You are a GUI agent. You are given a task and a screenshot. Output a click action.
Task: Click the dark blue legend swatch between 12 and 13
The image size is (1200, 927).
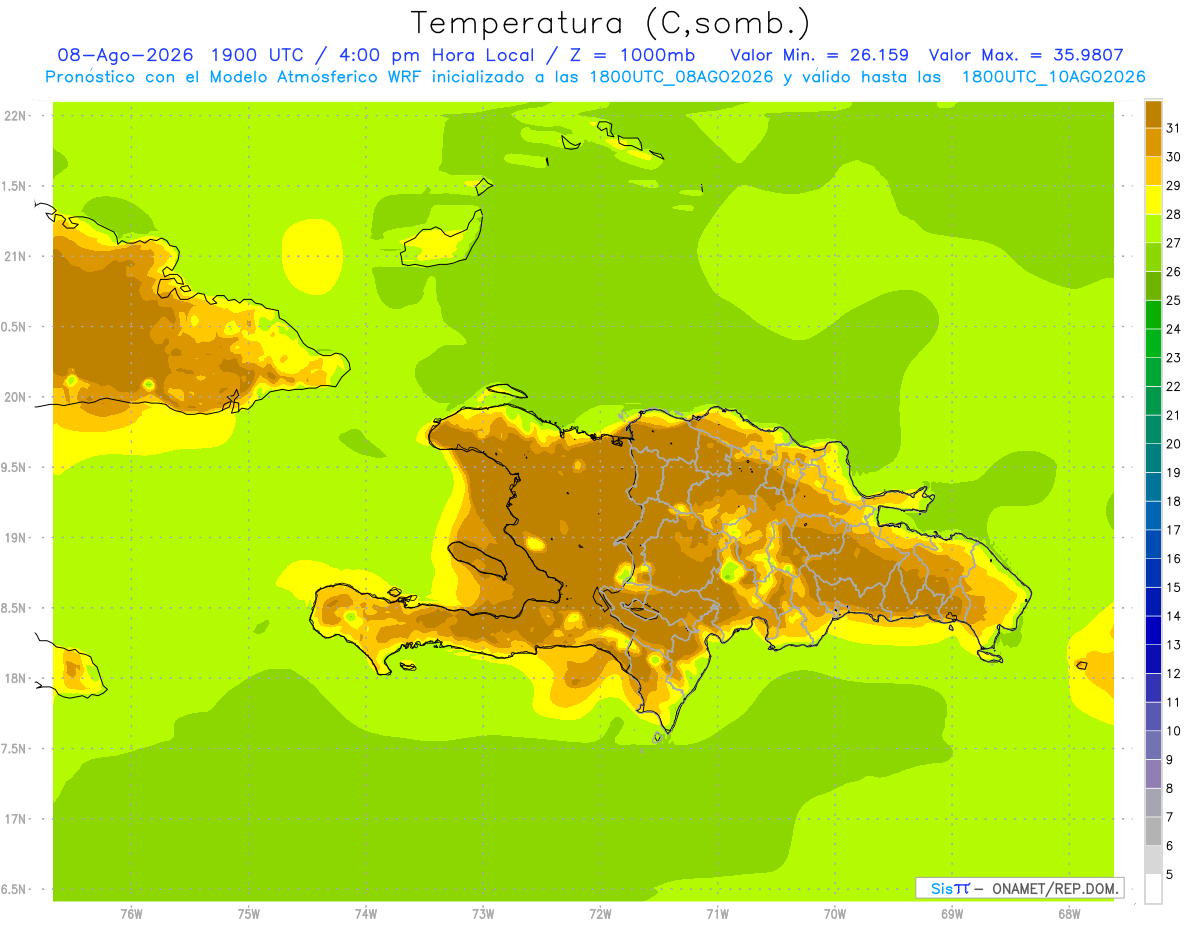1153,659
